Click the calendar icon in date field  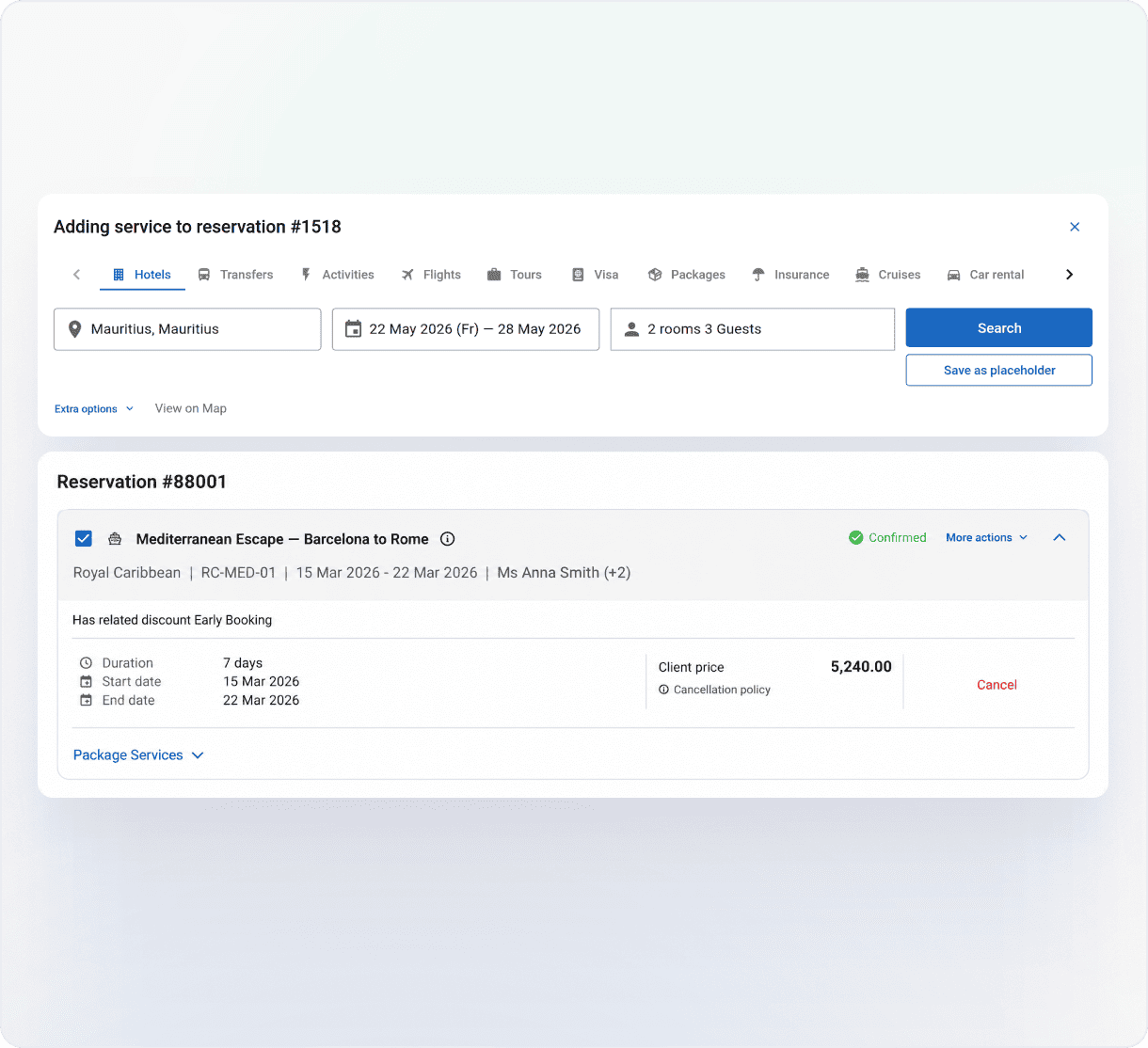pyautogui.click(x=353, y=329)
